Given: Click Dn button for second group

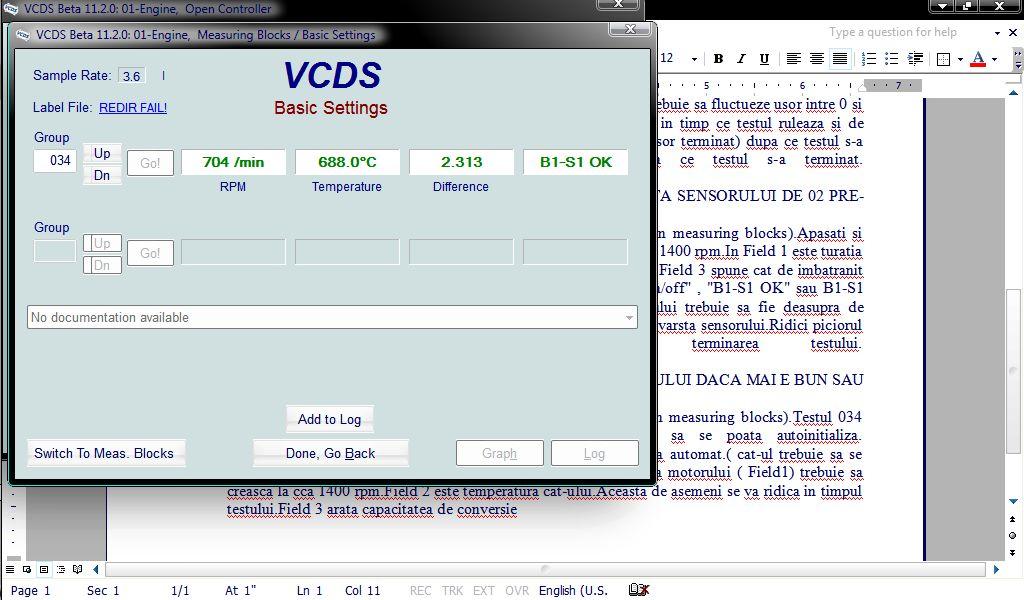Looking at the screenshot, I should coord(102,265).
